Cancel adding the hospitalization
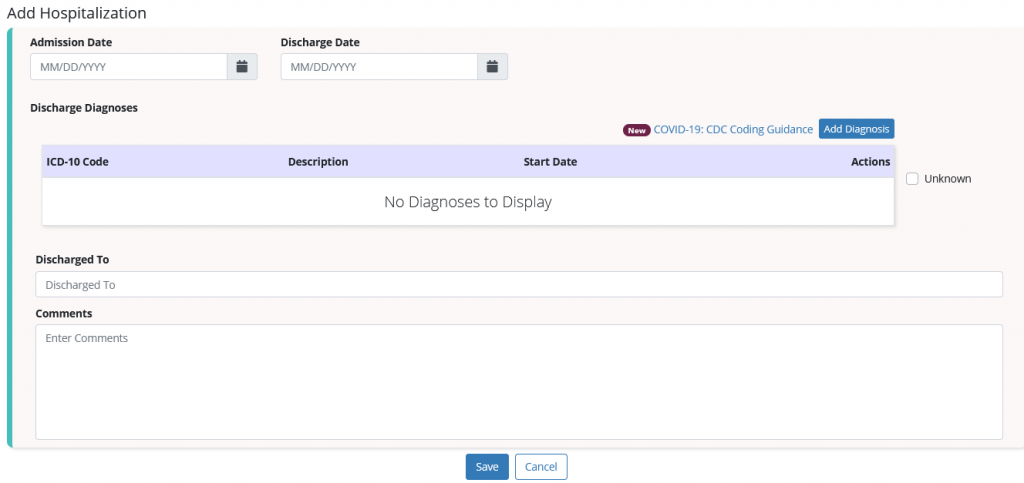 (541, 467)
